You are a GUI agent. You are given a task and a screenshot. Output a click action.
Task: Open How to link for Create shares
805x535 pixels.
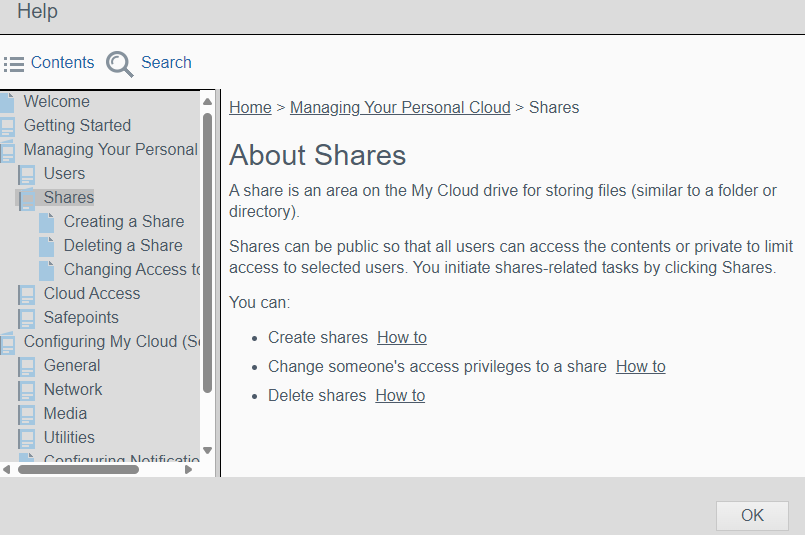coord(402,338)
